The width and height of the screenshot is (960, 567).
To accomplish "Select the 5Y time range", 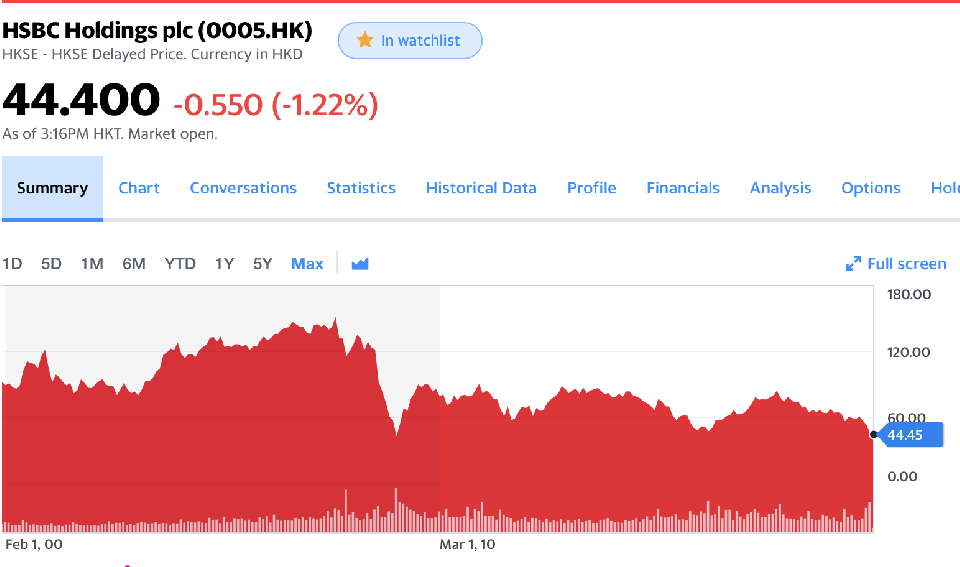I will click(x=262, y=264).
